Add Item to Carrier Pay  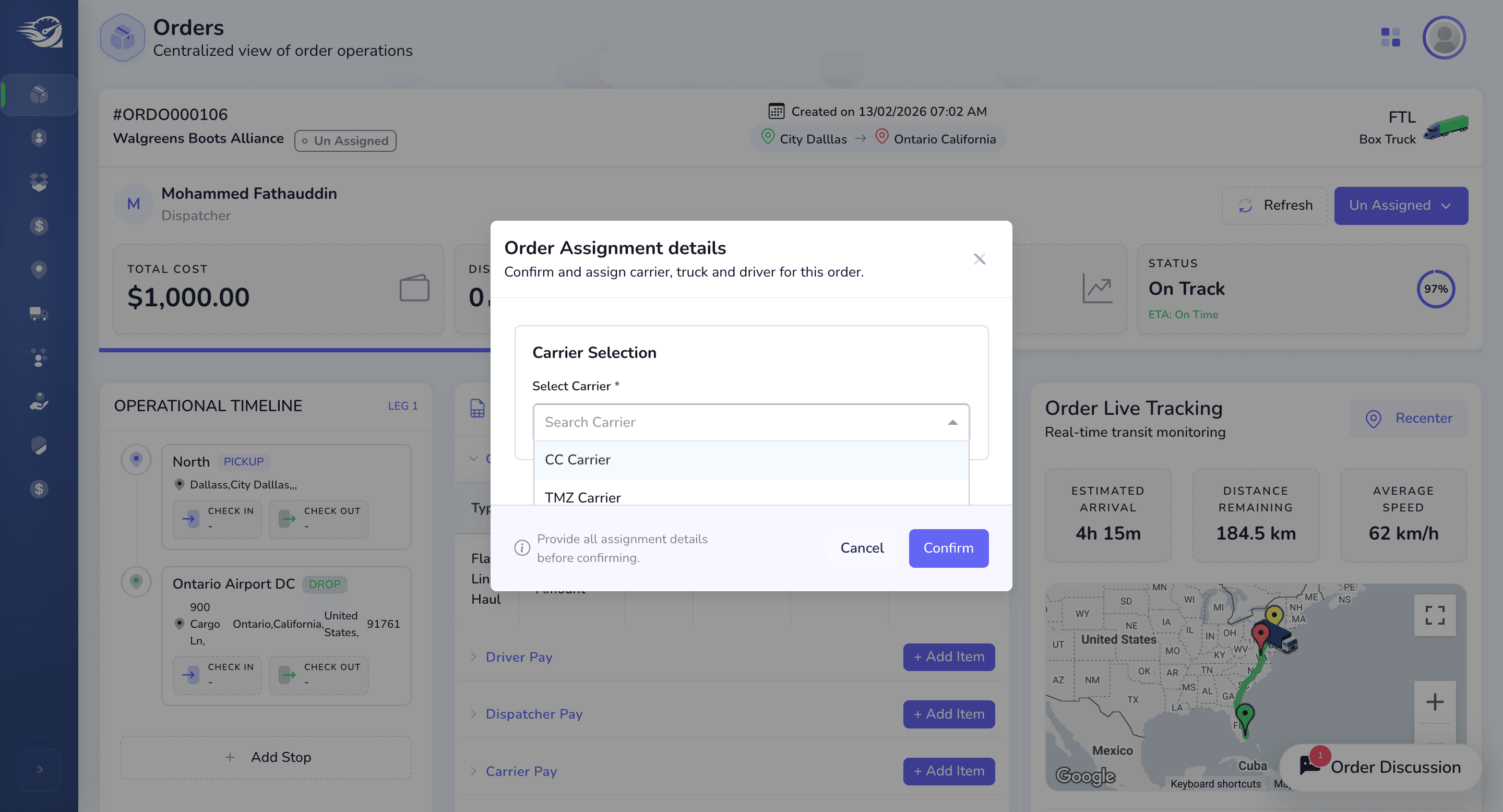tap(949, 771)
